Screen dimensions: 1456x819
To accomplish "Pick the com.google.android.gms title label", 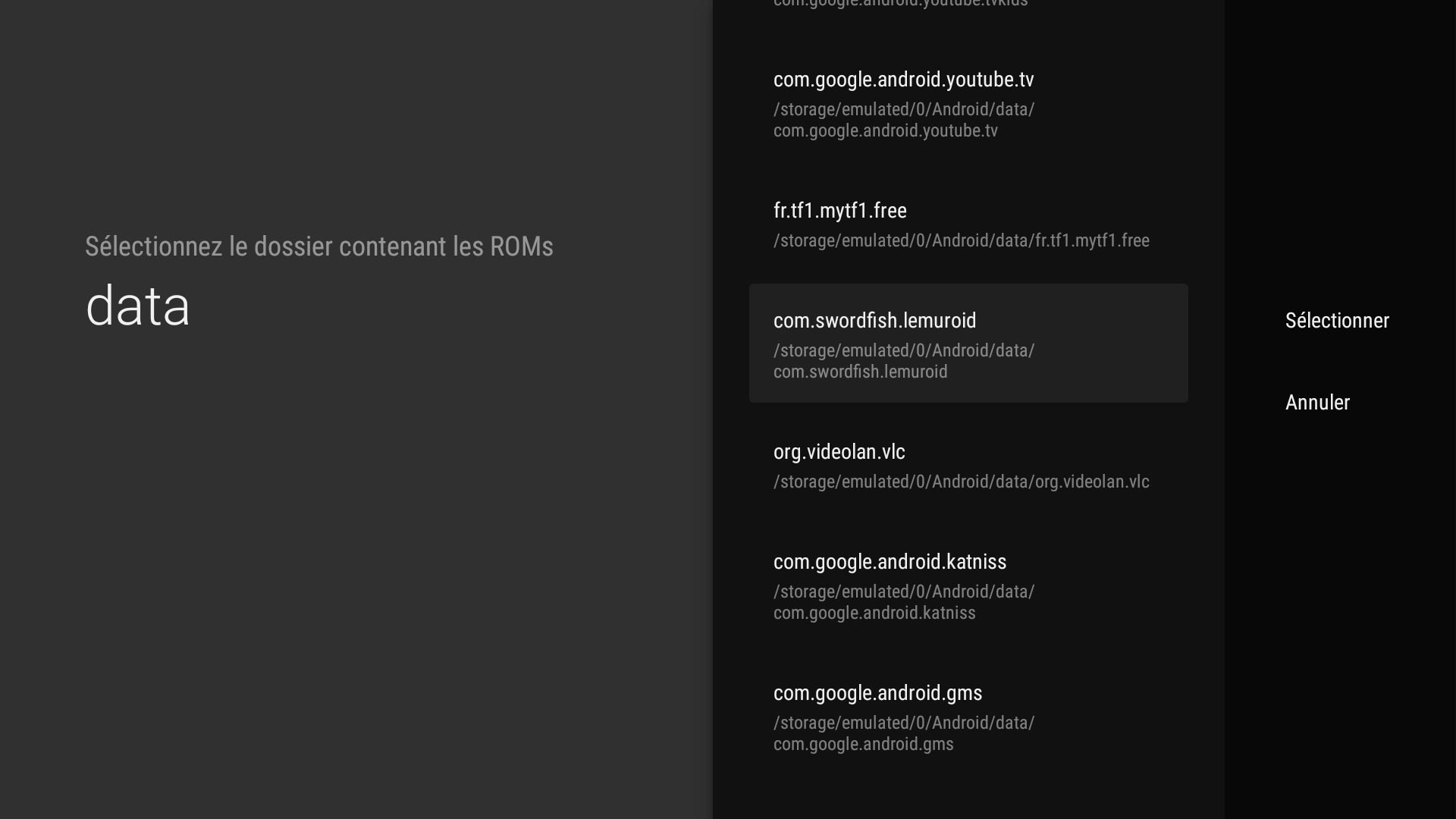I will [x=877, y=693].
